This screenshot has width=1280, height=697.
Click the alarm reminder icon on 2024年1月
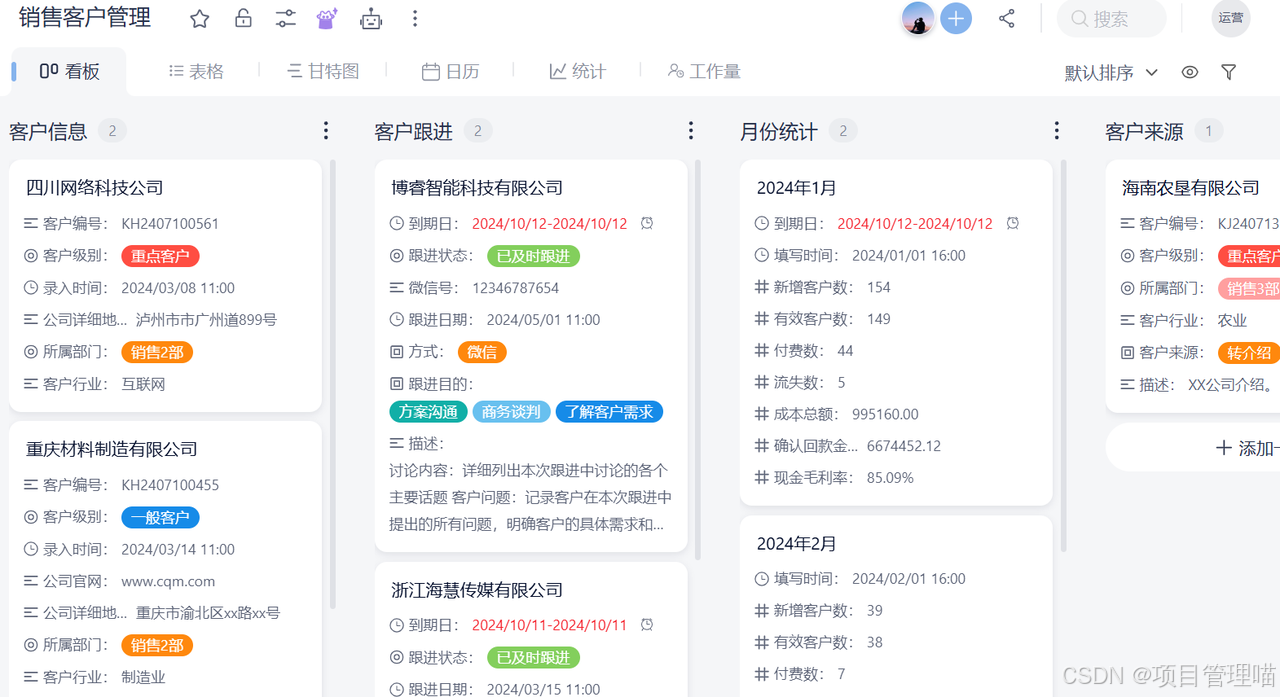pos(1013,224)
